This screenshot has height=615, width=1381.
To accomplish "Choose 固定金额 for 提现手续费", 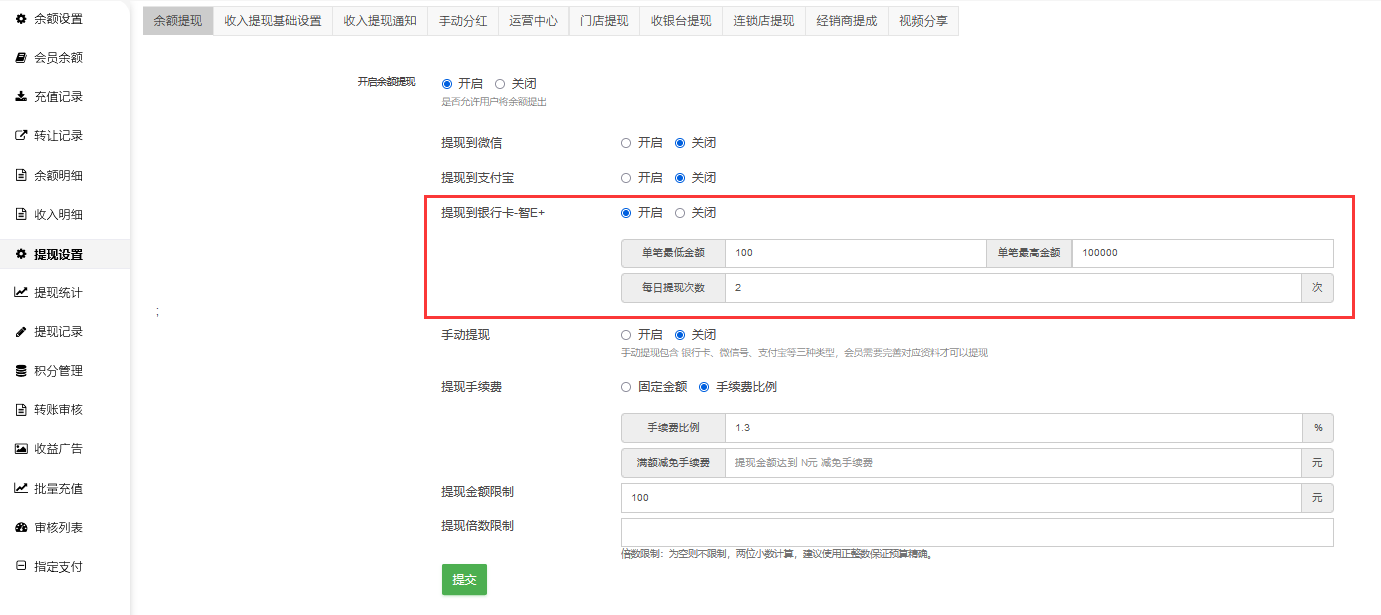I will tap(626, 387).
